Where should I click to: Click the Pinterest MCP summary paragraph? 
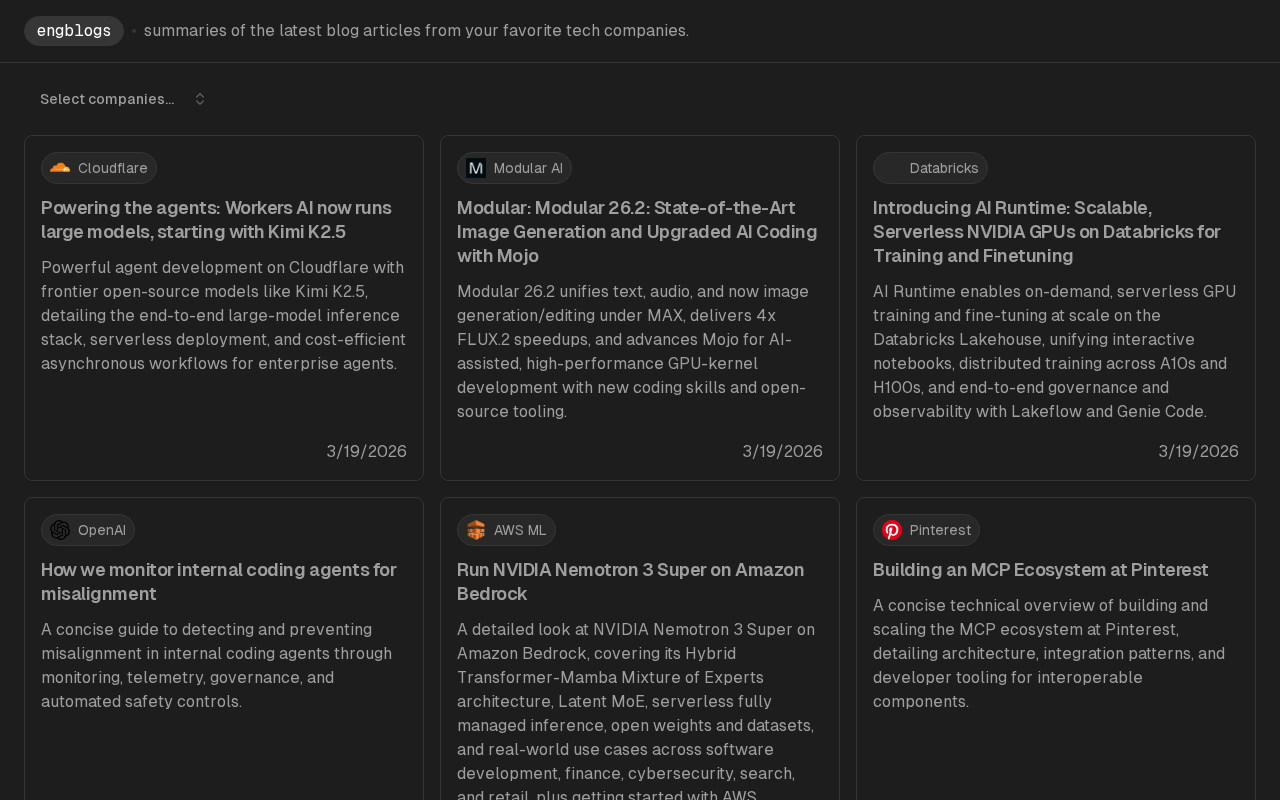[1048, 654]
